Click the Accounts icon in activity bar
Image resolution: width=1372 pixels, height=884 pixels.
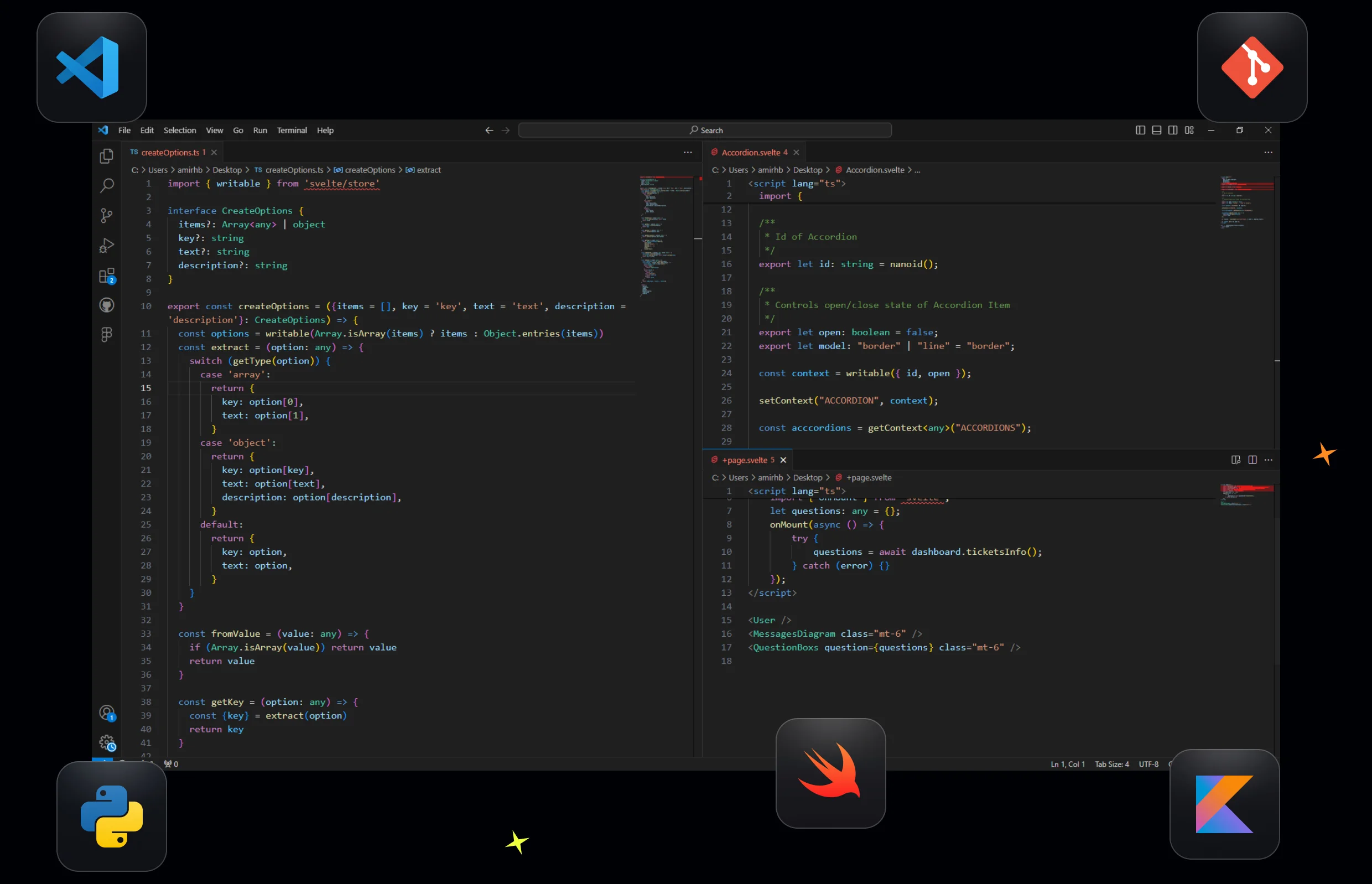[x=107, y=713]
